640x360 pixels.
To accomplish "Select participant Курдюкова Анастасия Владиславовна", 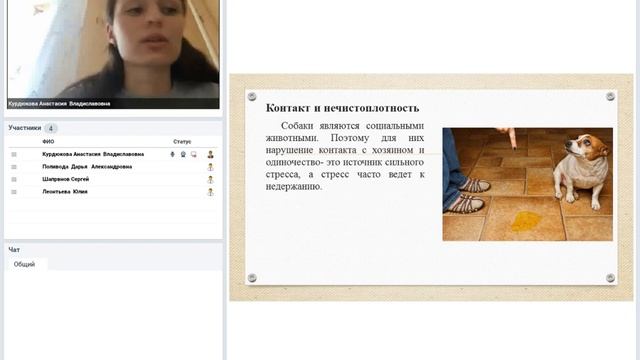I will click(x=93, y=154).
